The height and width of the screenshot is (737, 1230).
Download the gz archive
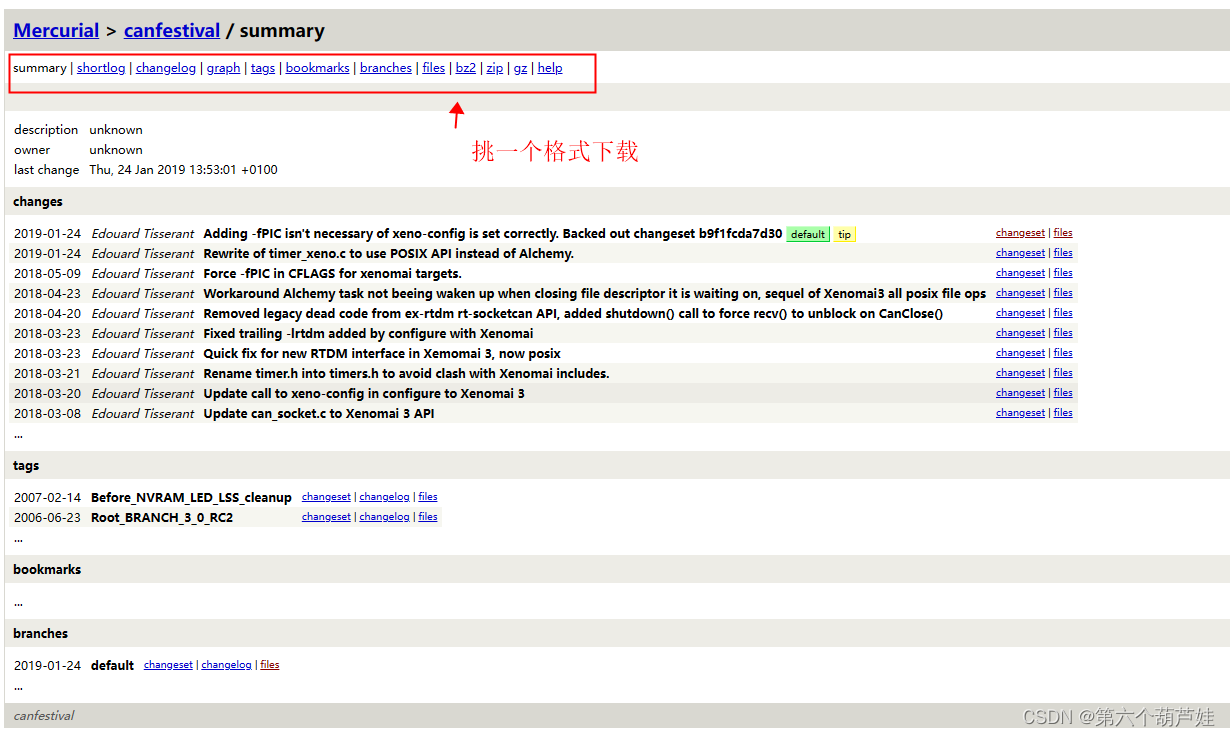pyautogui.click(x=521, y=68)
